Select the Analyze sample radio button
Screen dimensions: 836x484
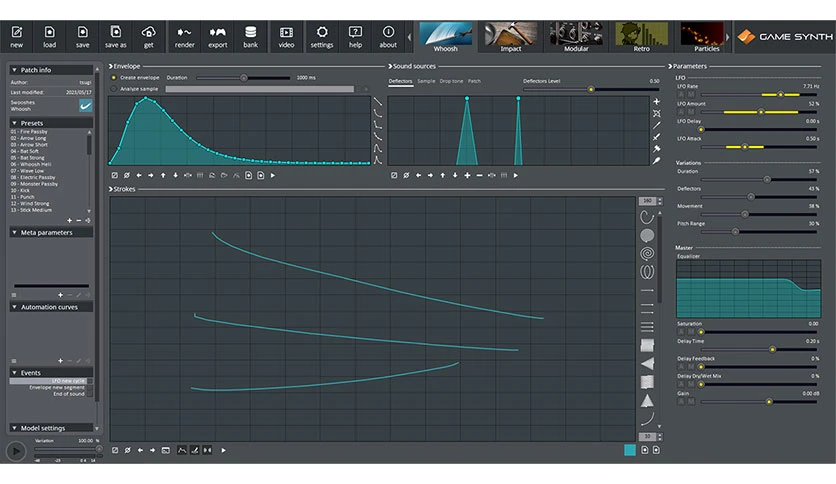pyautogui.click(x=114, y=89)
